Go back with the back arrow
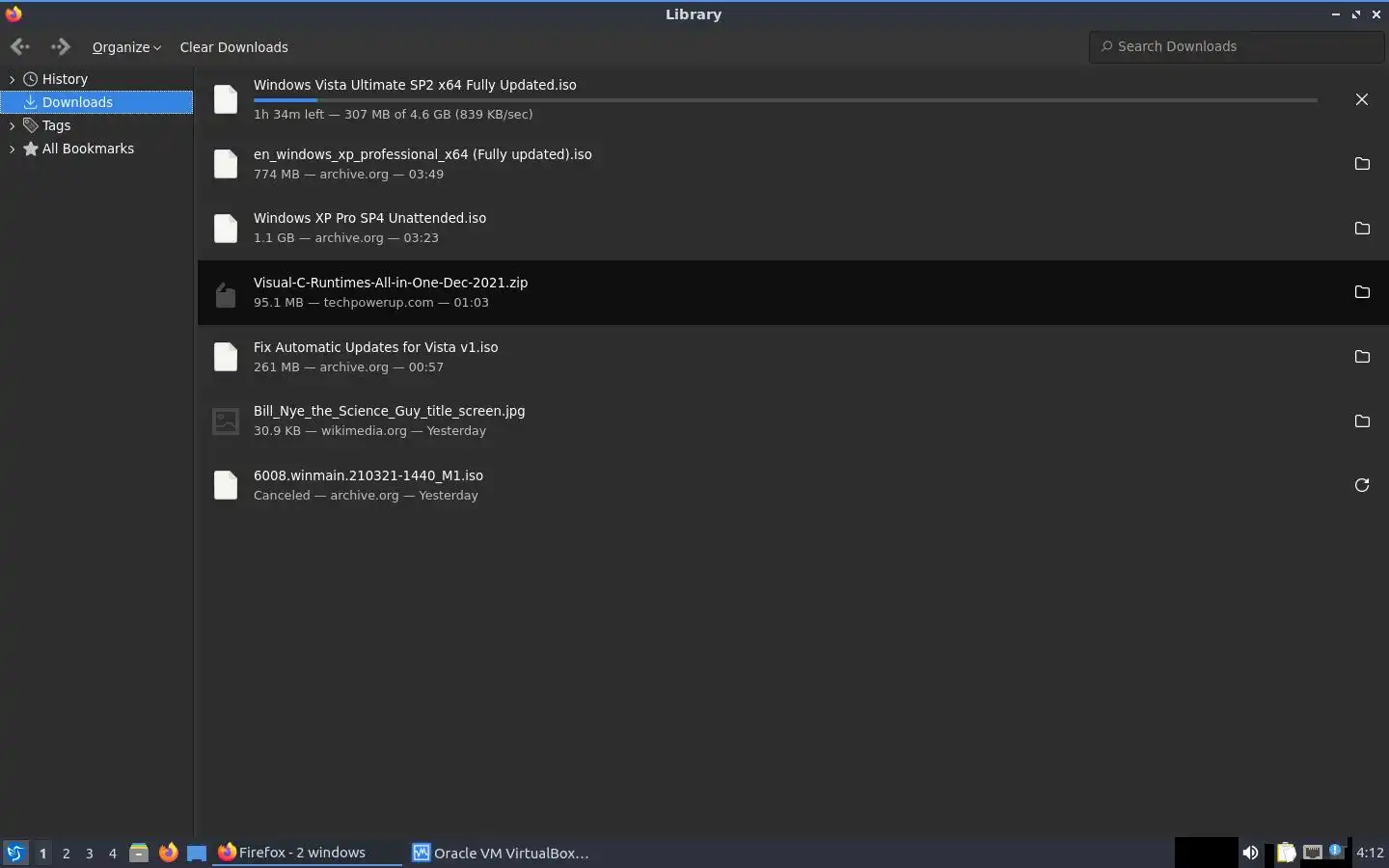The height and width of the screenshot is (868, 1389). pos(20,46)
